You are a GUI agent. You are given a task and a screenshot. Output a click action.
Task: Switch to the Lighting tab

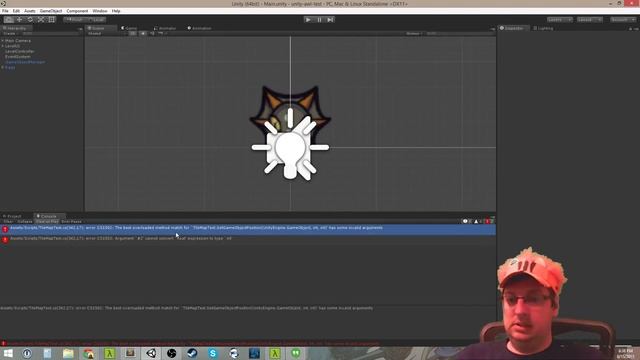[543, 28]
